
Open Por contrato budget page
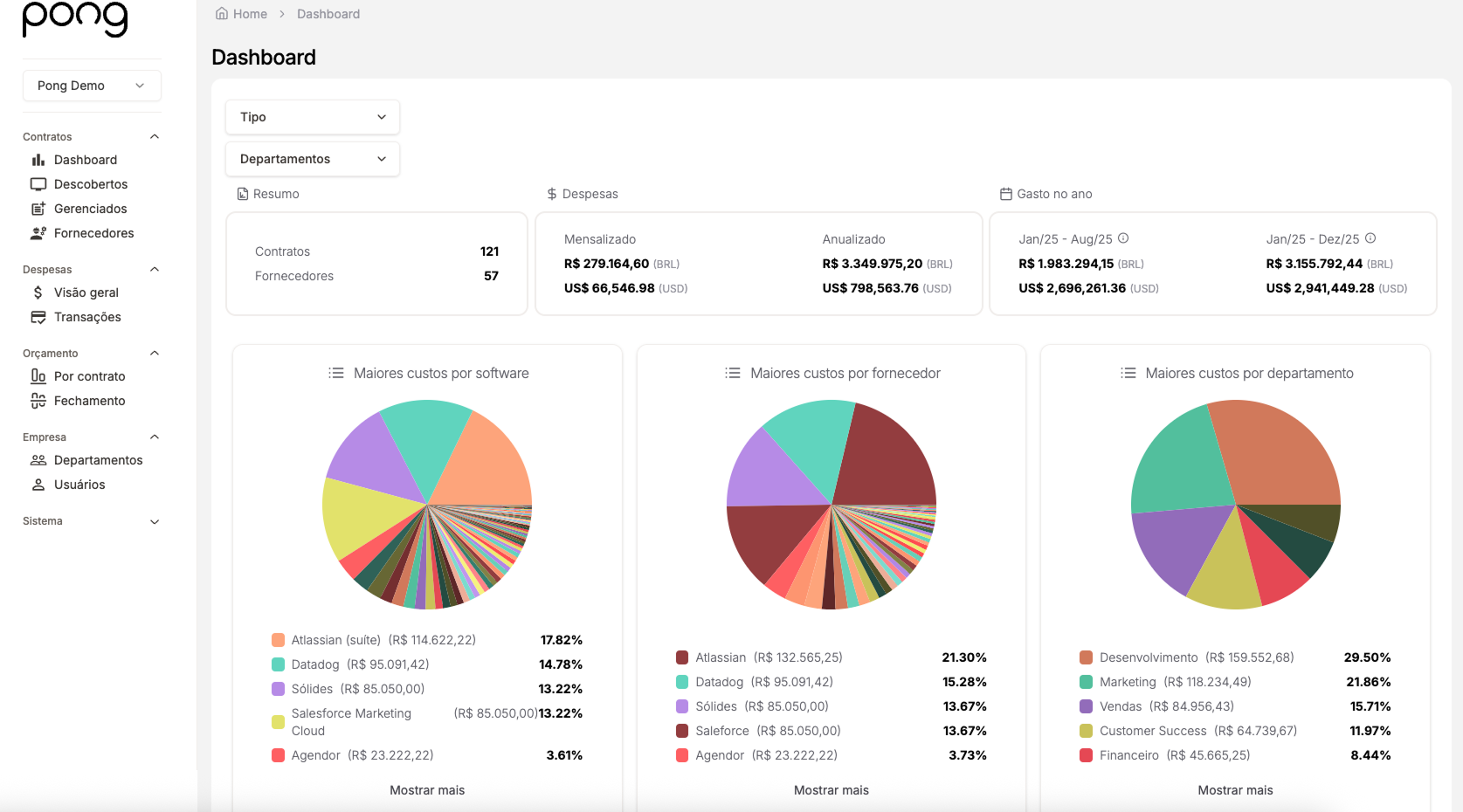(92, 376)
